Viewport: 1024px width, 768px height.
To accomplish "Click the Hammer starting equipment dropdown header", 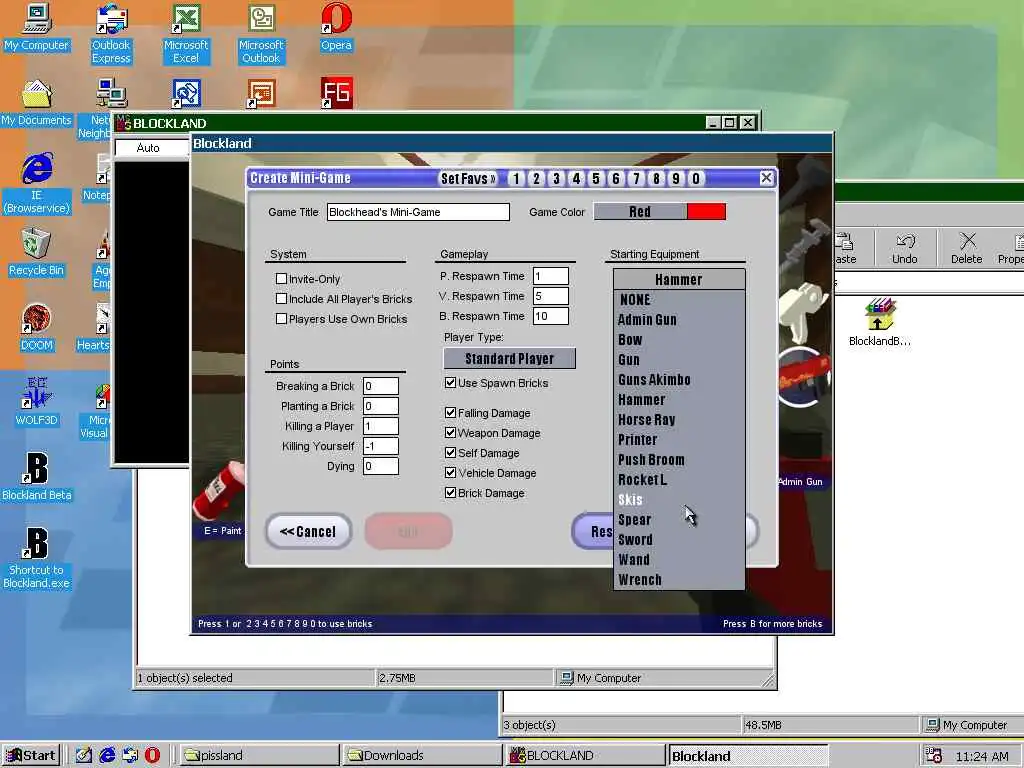I will (x=679, y=280).
